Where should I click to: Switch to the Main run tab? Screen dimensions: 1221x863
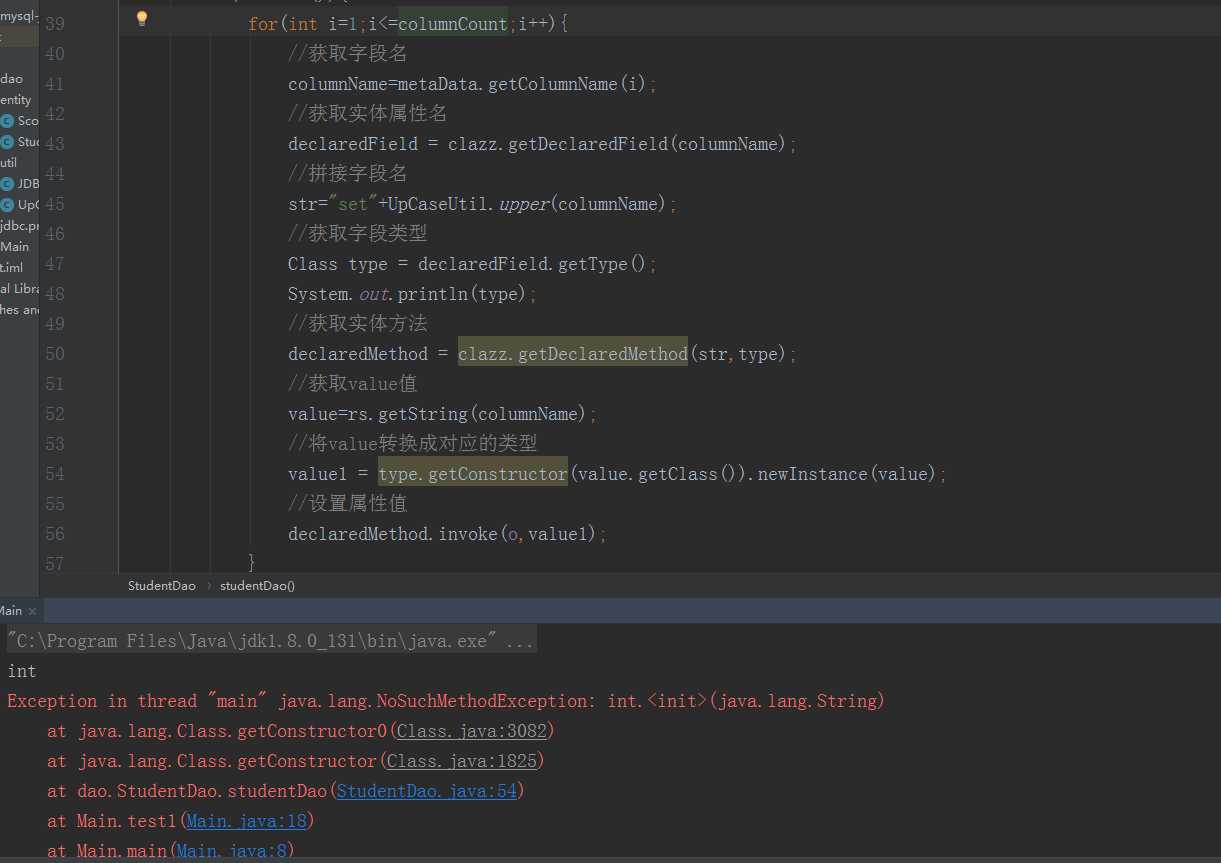(x=11, y=611)
